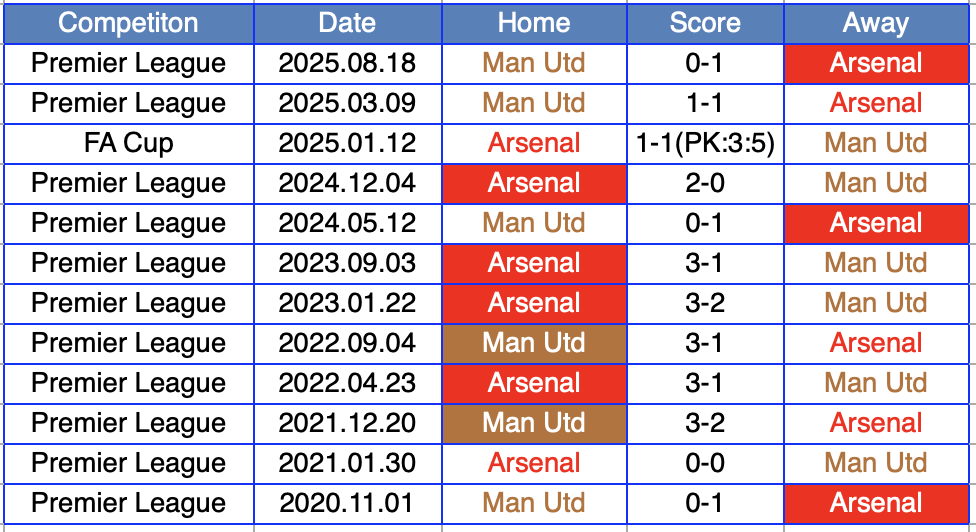Select the Competiton column header
Viewport: 976px width, 532px height.
coord(128,23)
